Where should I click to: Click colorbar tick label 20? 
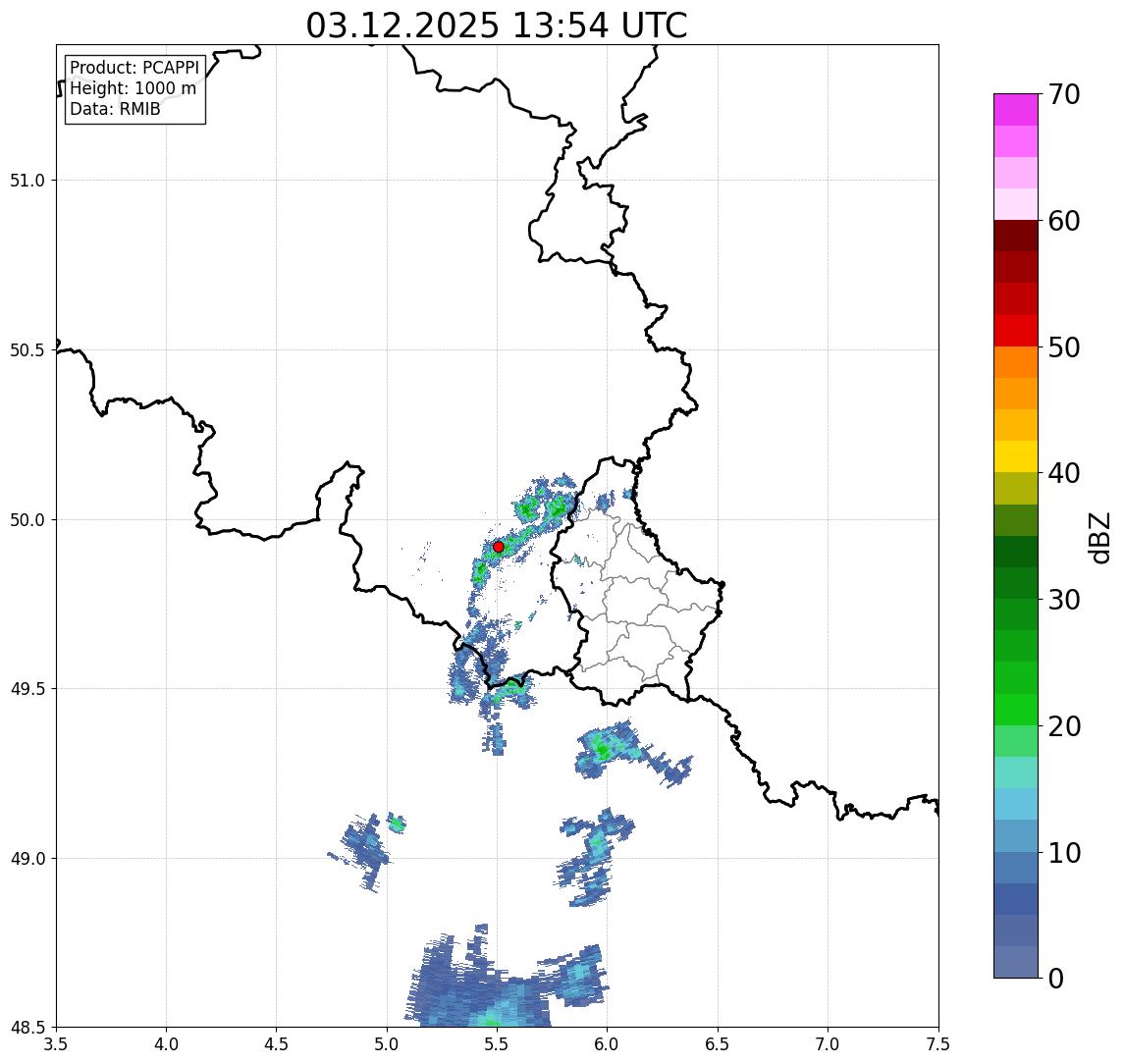1064,725
